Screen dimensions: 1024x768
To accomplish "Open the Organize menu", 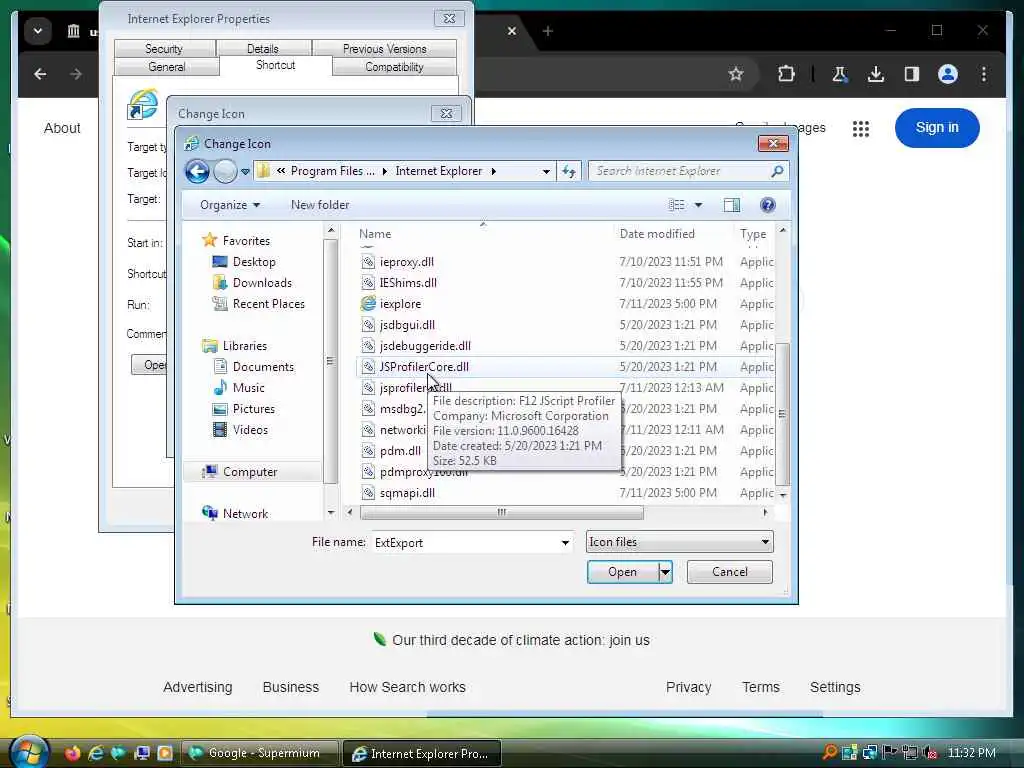I will (x=230, y=205).
